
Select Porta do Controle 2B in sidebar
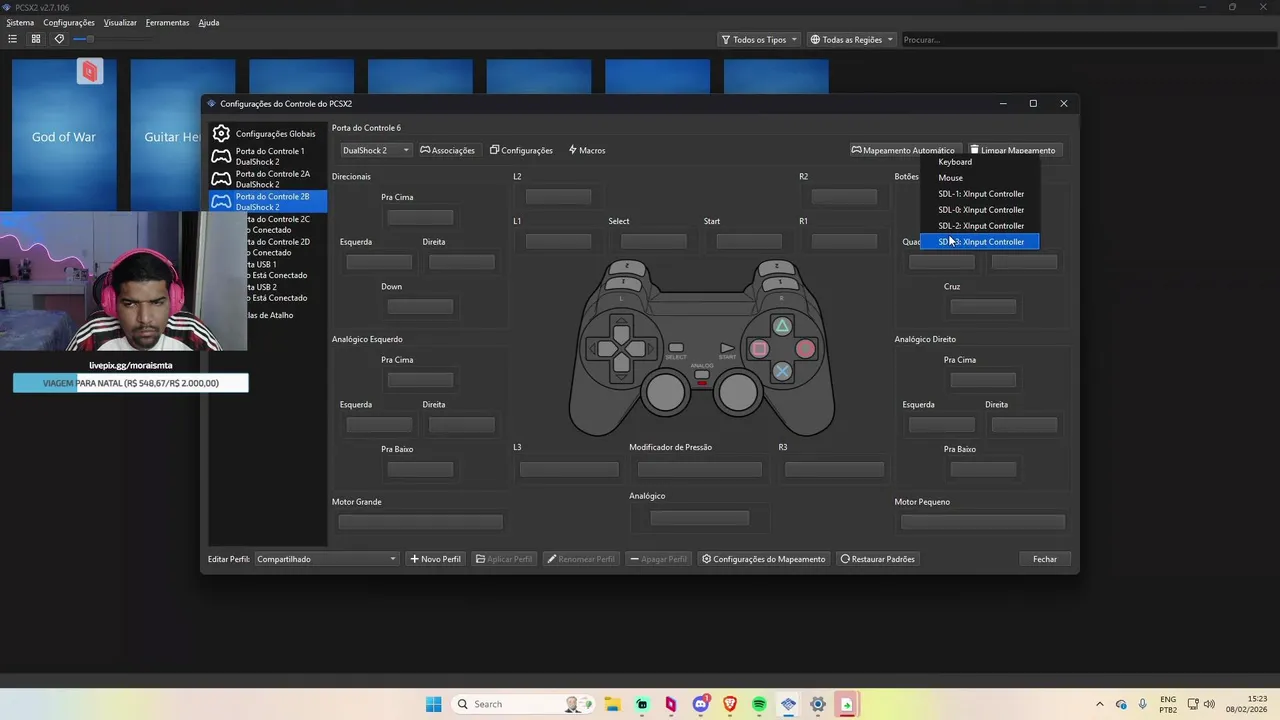pos(267,201)
